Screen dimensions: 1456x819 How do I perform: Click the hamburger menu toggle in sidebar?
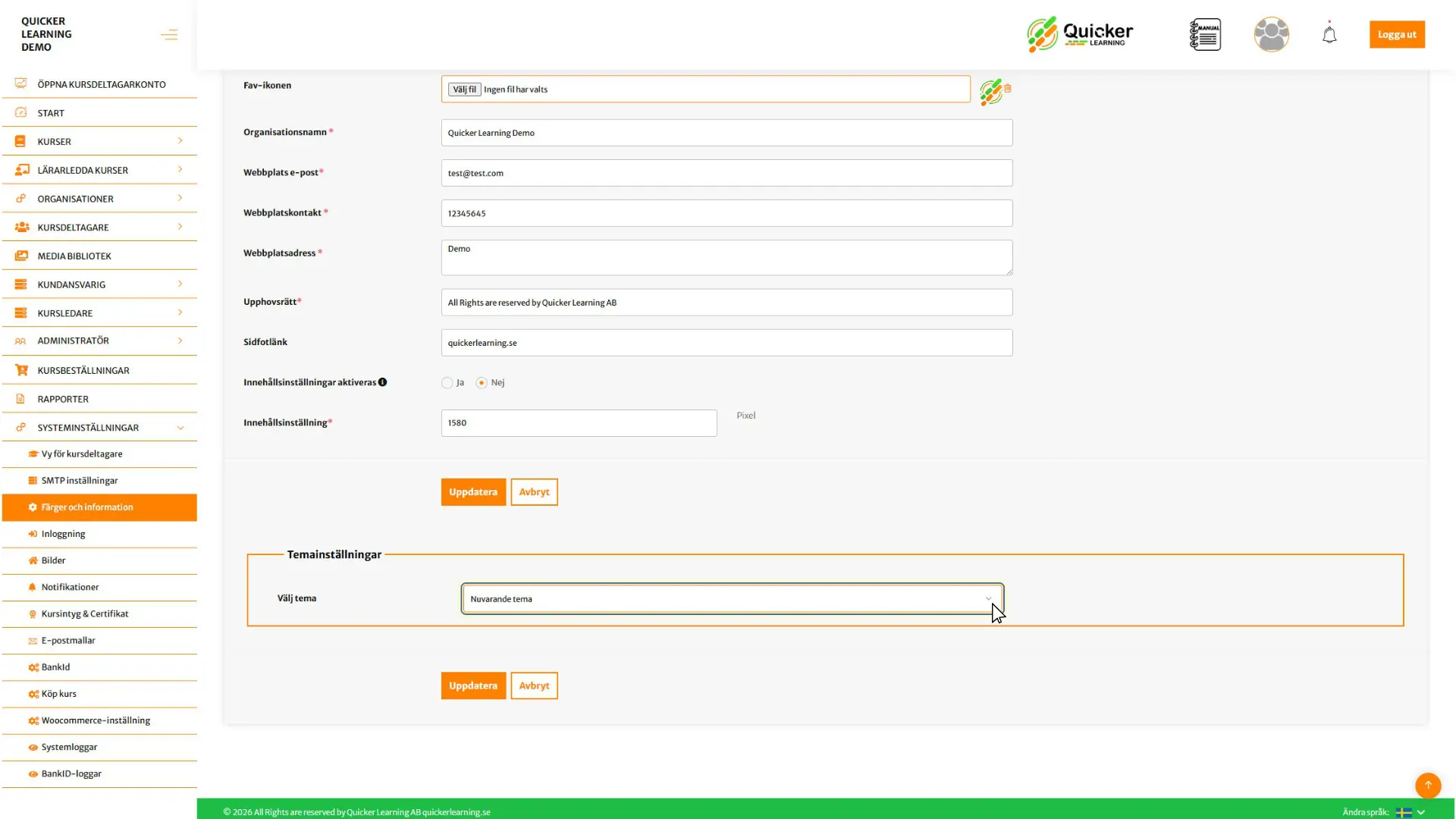coord(168,34)
